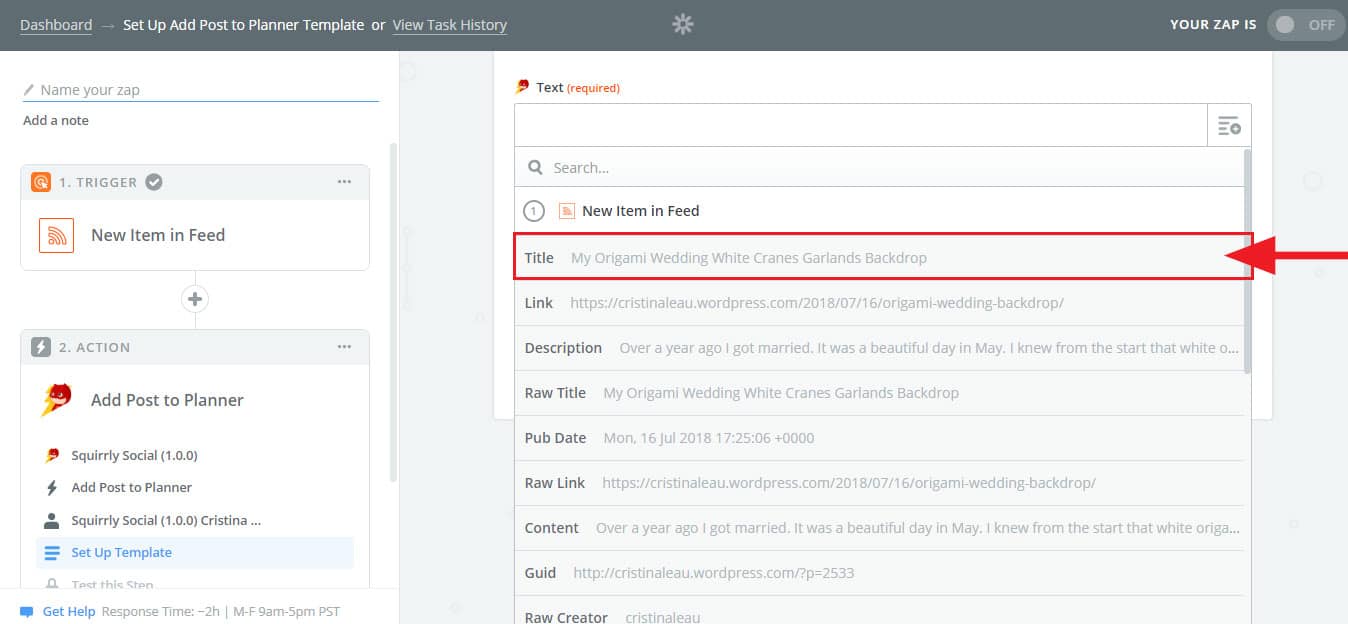
Task: Toggle the Your Zap Is OFF switch
Action: pos(1307,25)
